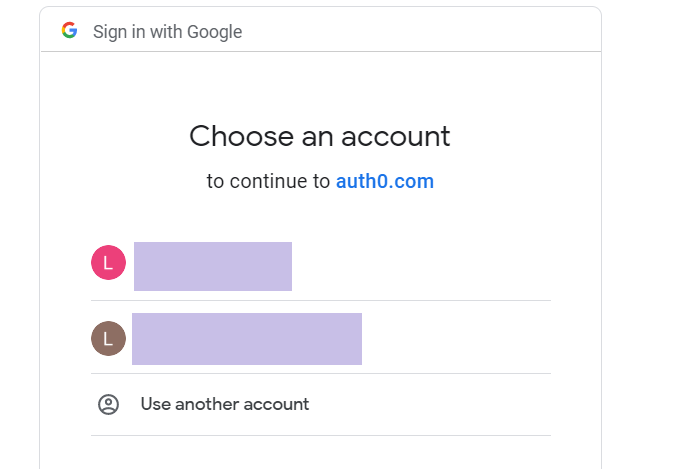
Task: Click the blank area below "Use another account"
Action: 320,452
